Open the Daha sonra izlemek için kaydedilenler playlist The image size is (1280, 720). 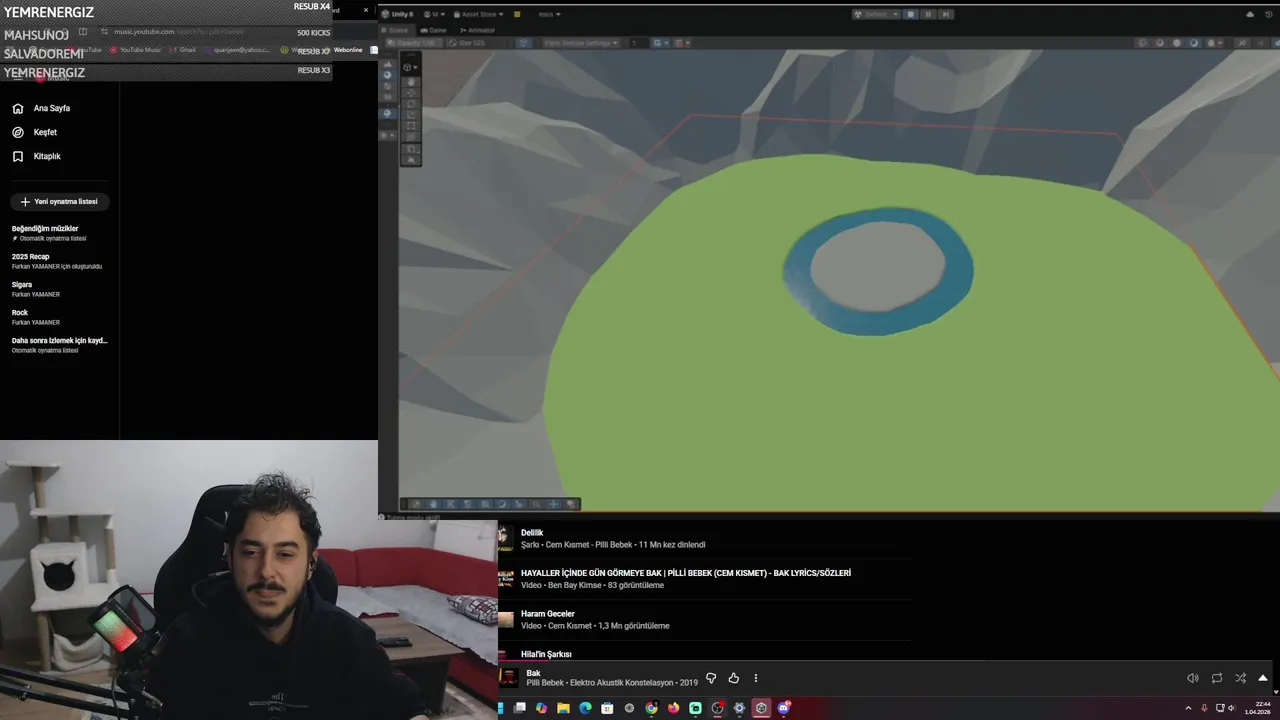coord(60,345)
